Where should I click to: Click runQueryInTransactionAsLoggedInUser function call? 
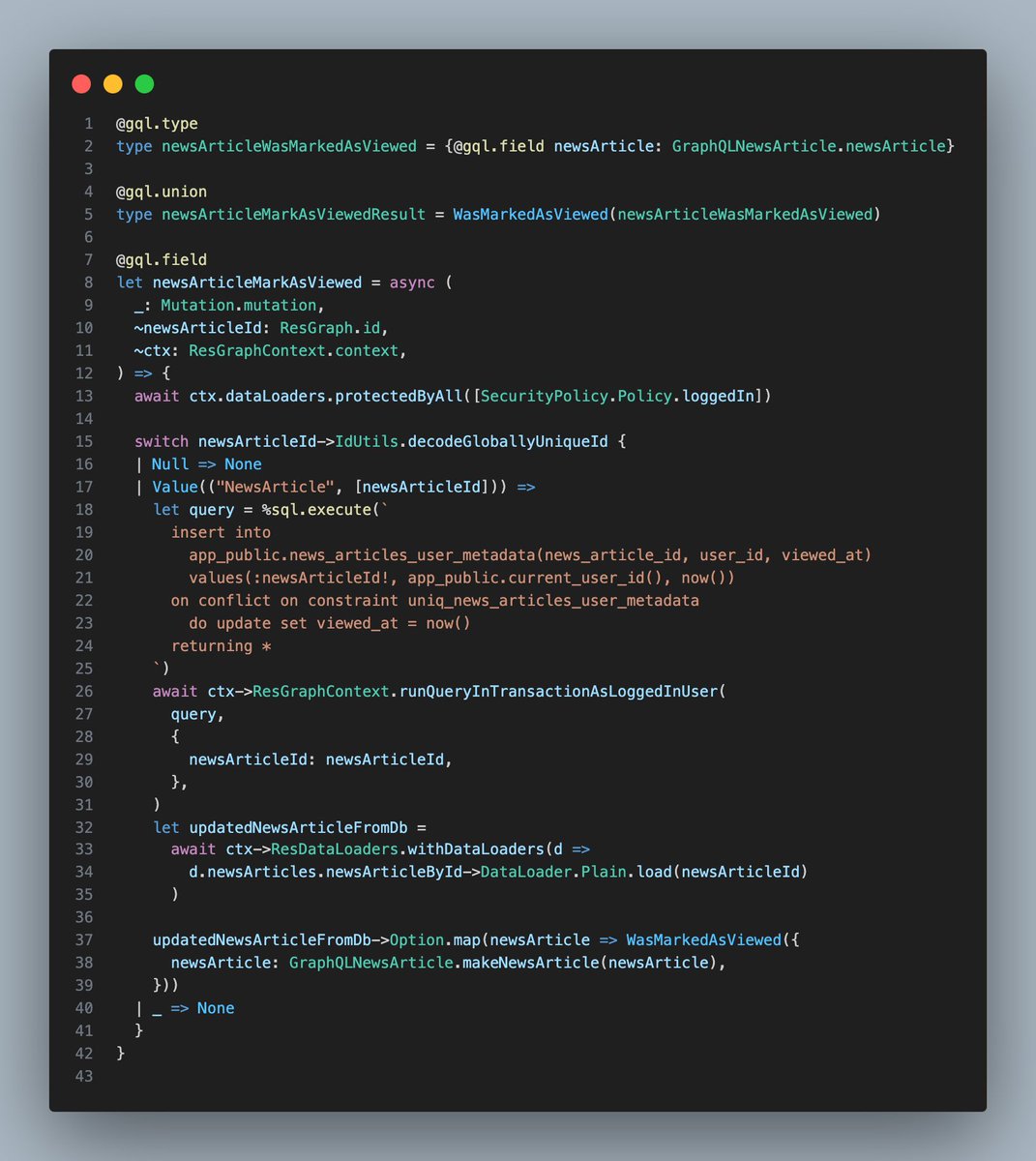tap(558, 692)
